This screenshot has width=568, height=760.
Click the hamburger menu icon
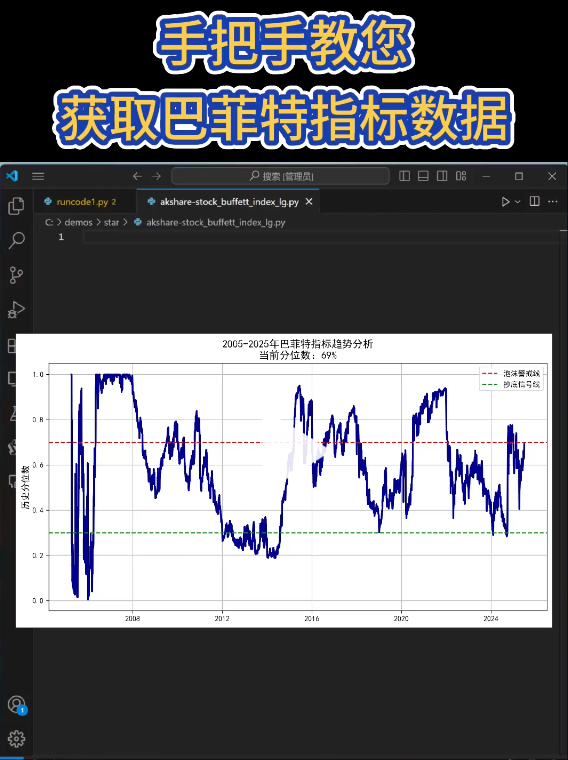38,176
